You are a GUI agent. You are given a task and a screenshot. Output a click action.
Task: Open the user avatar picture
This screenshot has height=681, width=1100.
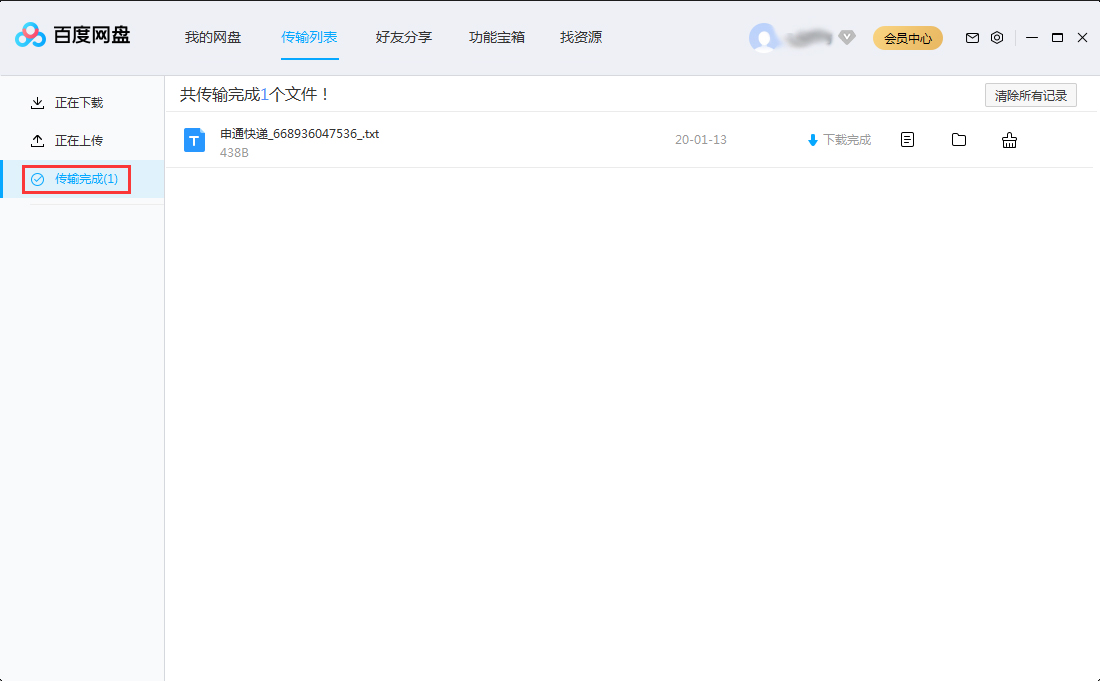coord(765,37)
